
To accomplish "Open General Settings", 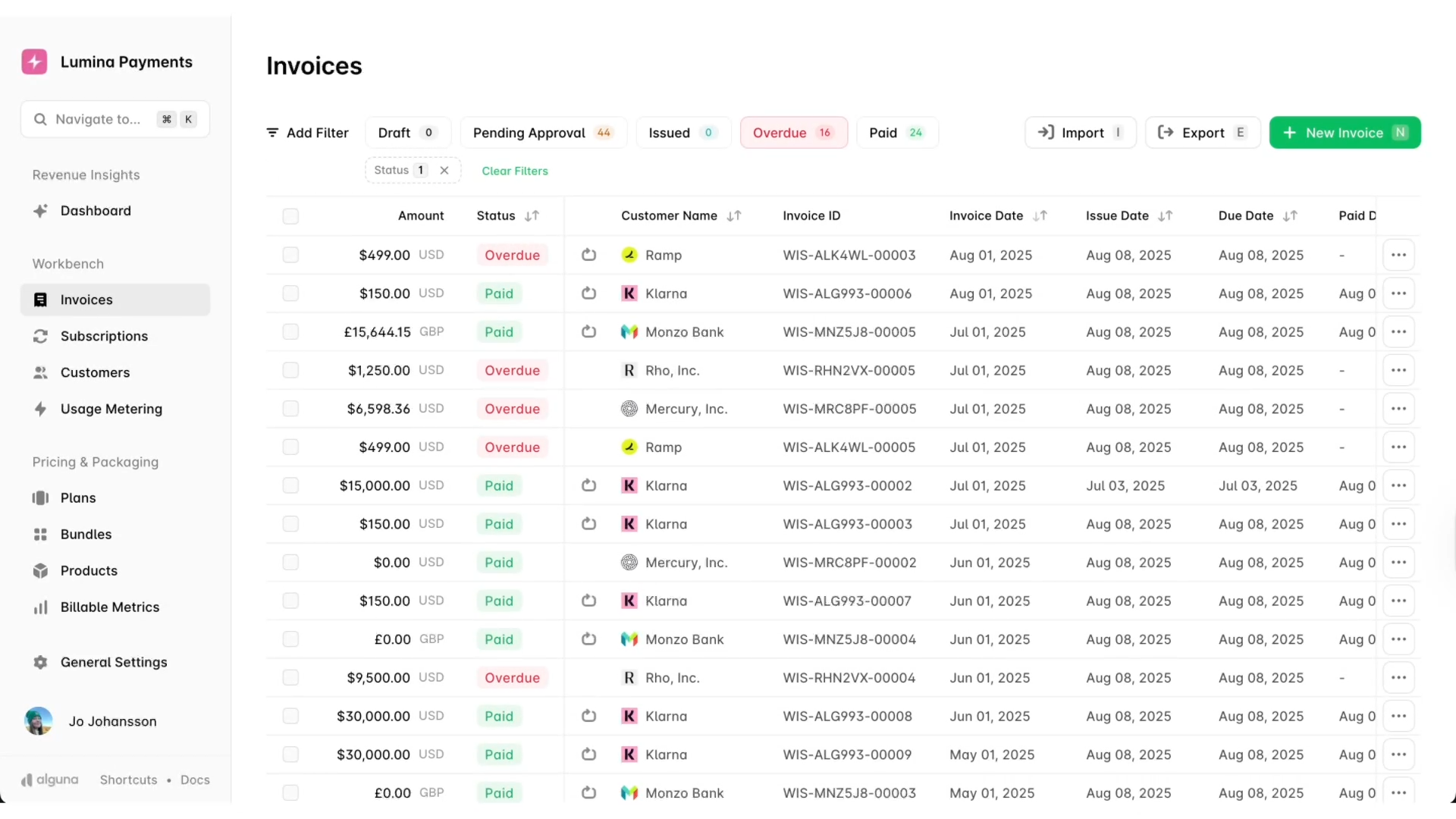I will pyautogui.click(x=113, y=662).
